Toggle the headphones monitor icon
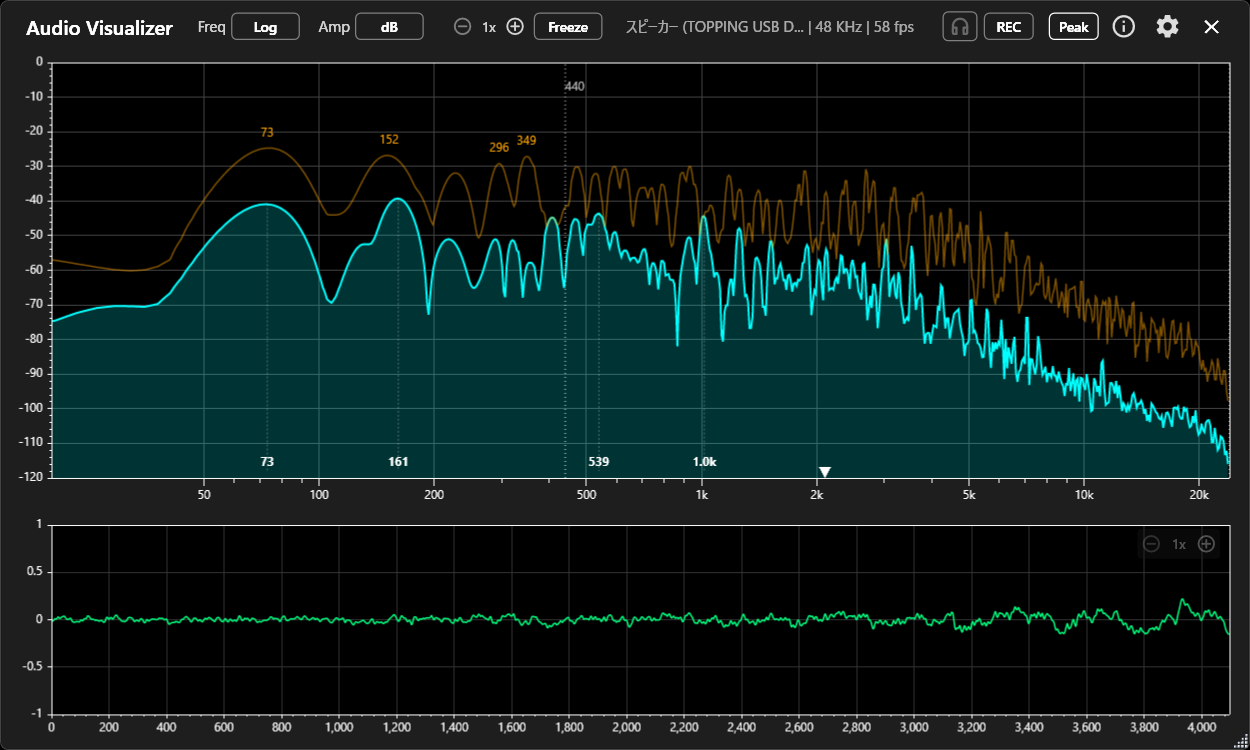 tap(960, 27)
